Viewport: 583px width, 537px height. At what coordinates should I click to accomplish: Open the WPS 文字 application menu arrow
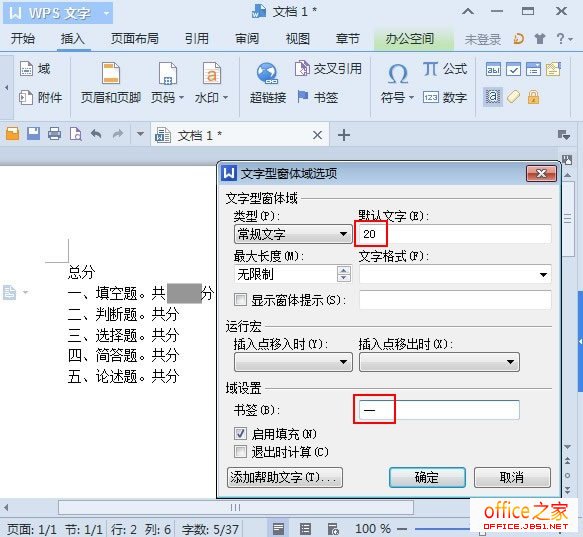(106, 13)
